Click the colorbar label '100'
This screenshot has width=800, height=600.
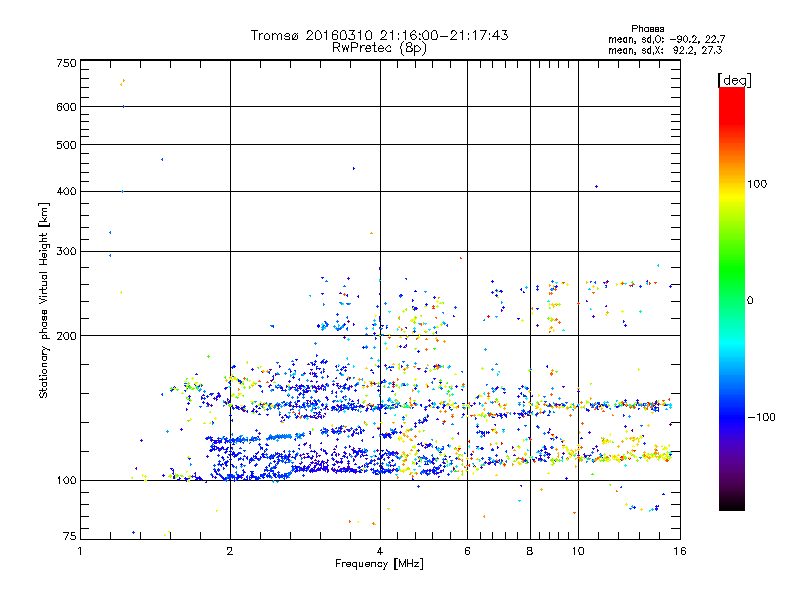point(757,184)
